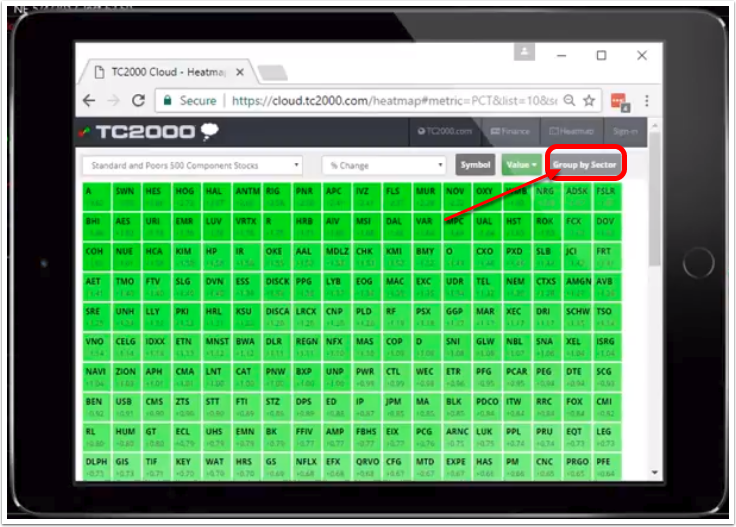The width and height of the screenshot is (736, 527).
Task: Click the DISCK stock tile
Action: (x=276, y=287)
